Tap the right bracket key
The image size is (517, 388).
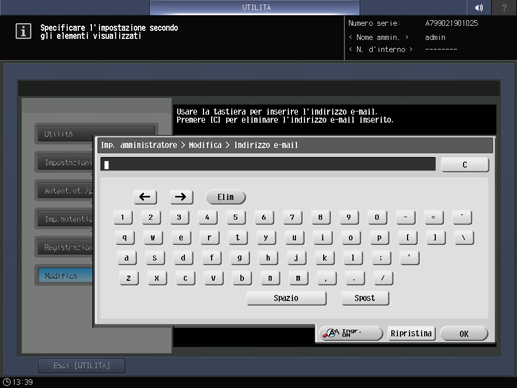pyautogui.click(x=436, y=238)
